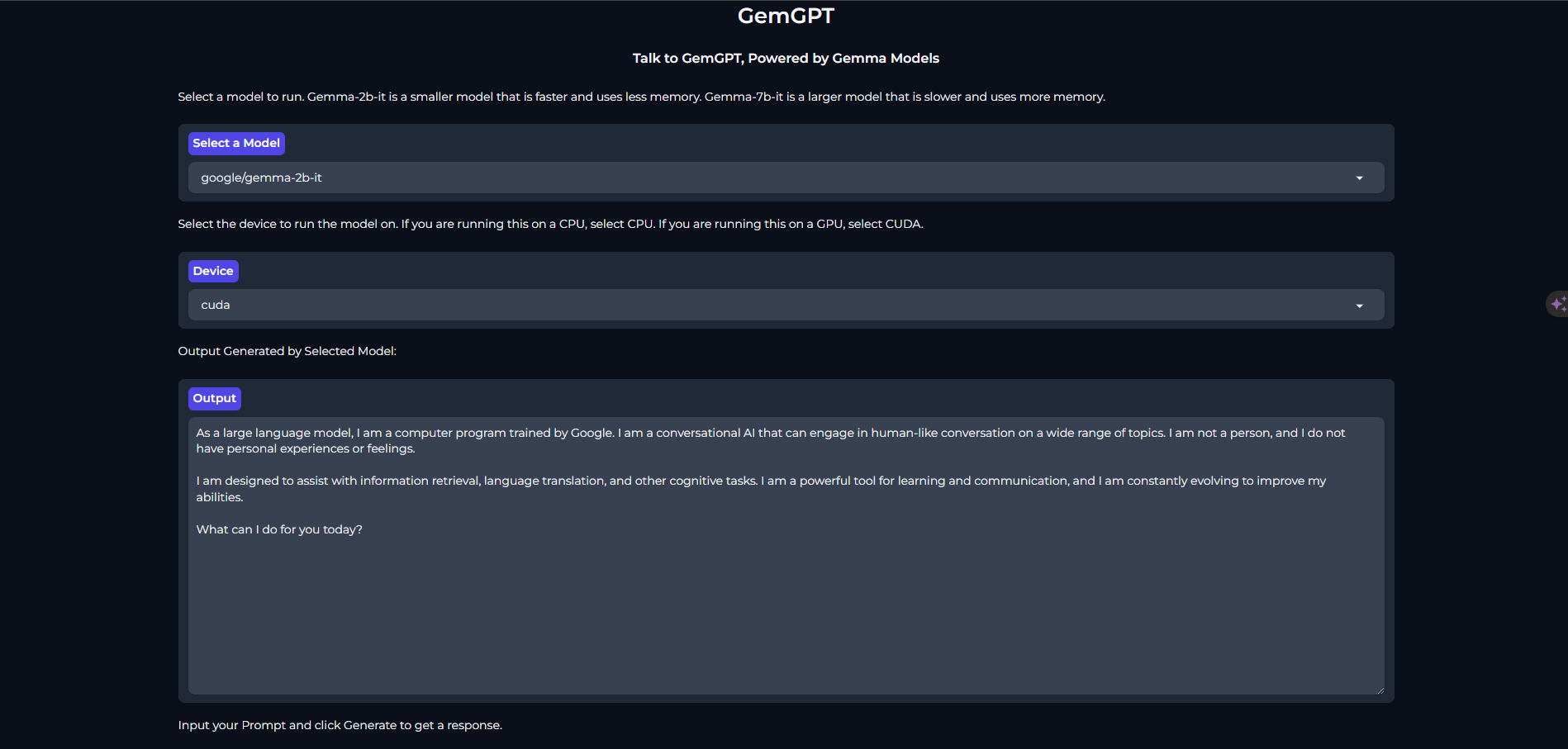The image size is (1568, 749).
Task: Click the "Device" label badge
Action: (213, 271)
